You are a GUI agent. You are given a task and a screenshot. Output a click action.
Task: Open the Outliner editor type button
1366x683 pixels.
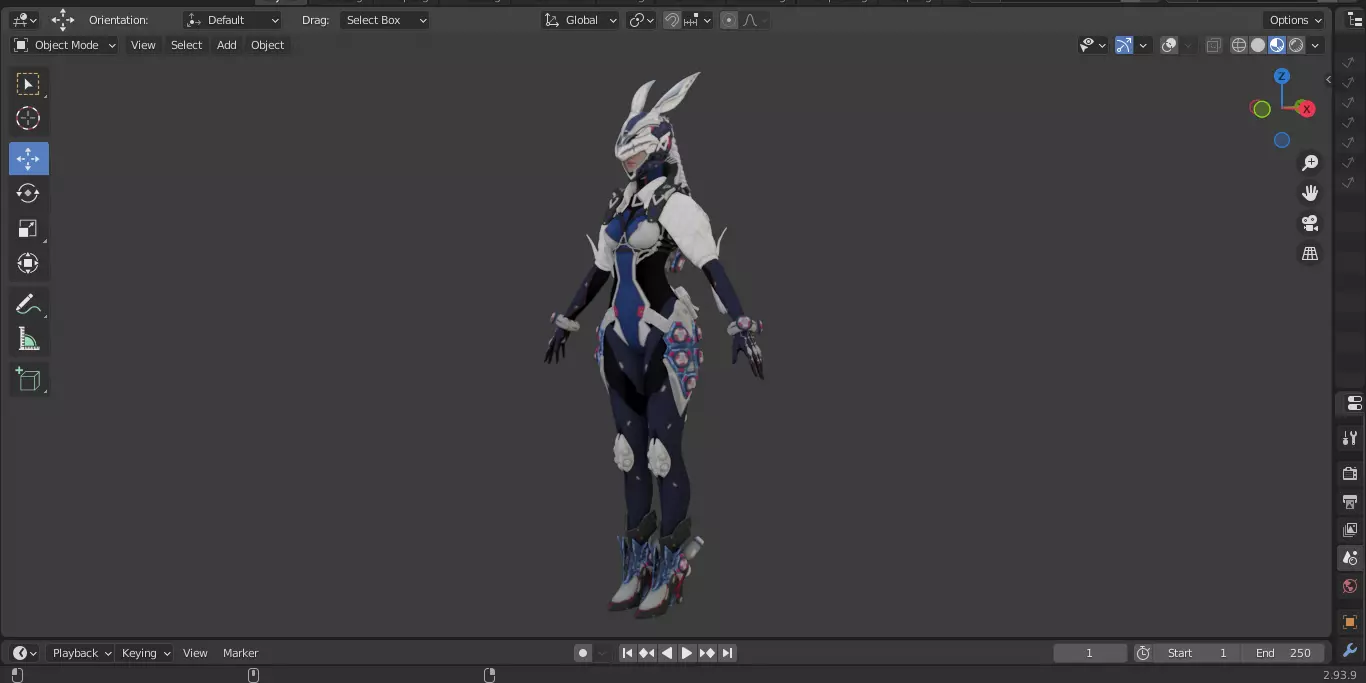[1355, 20]
